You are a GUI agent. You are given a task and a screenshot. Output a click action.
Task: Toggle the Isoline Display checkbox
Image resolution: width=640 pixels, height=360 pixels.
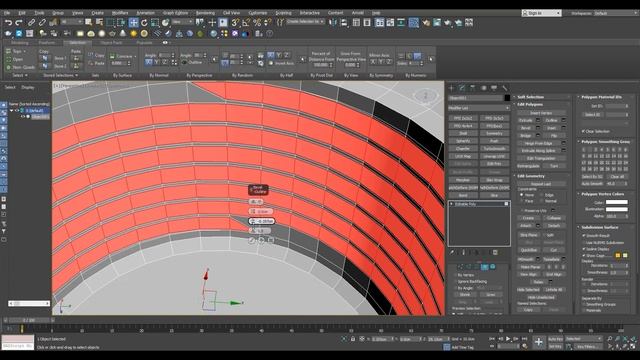(584, 249)
